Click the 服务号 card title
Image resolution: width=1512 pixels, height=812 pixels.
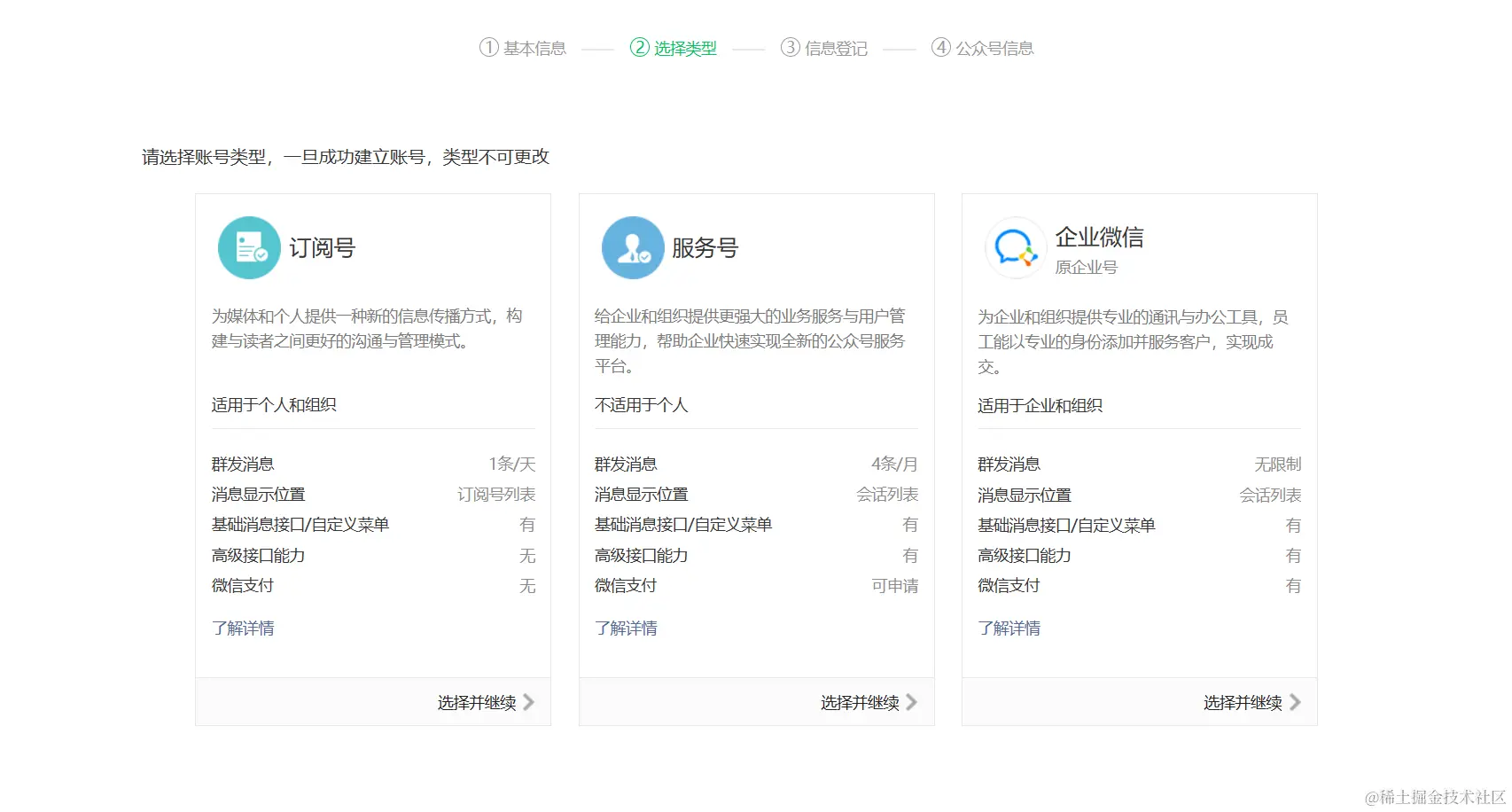coord(705,248)
